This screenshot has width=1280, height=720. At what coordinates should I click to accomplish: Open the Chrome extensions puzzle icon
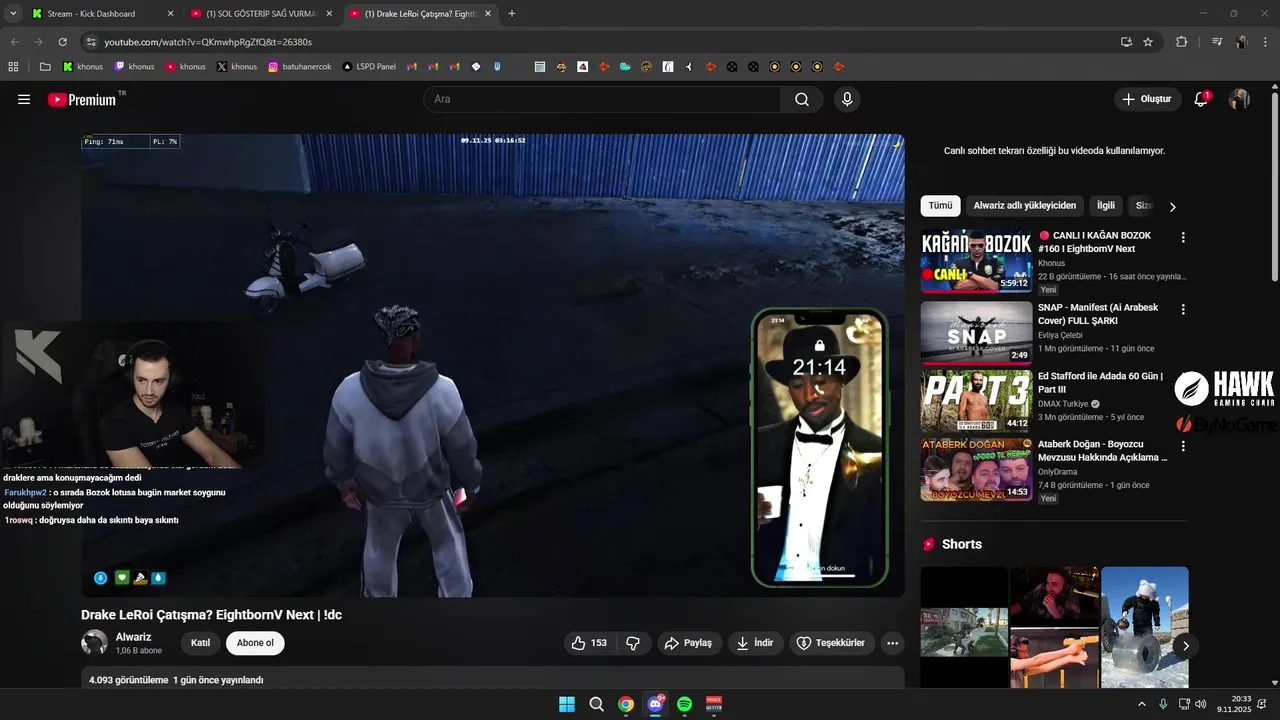tap(1182, 42)
